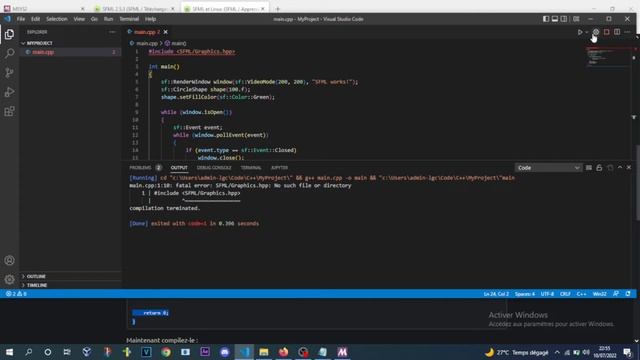Switch to the DEBUG CONSOLE tab
The height and width of the screenshot is (360, 640).
click(214, 168)
